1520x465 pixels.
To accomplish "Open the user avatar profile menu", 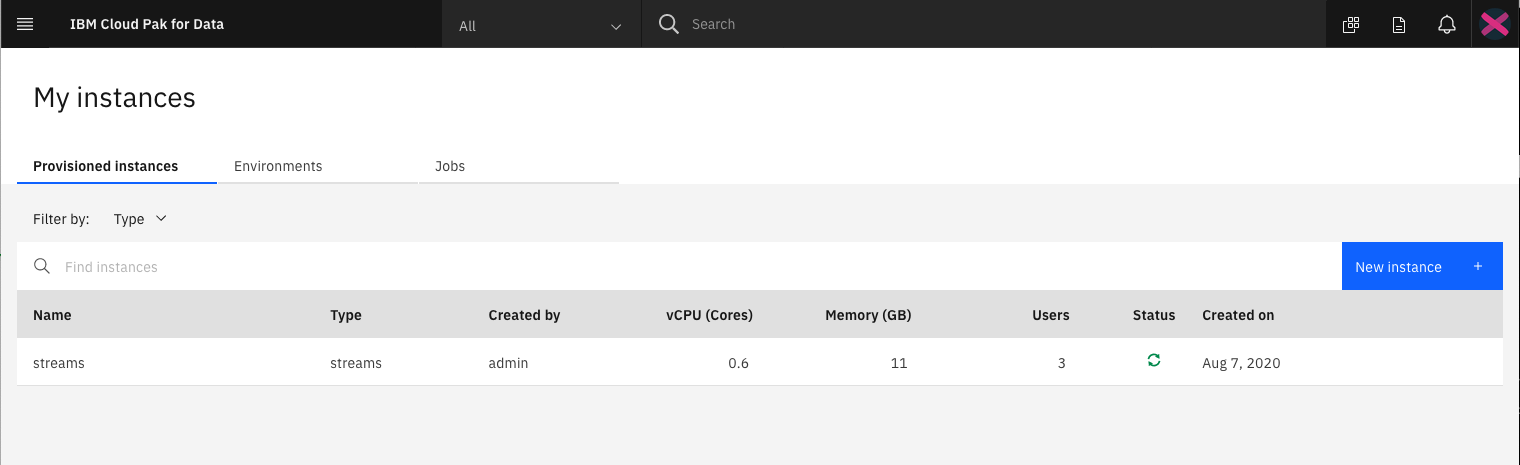I will tap(1495, 24).
